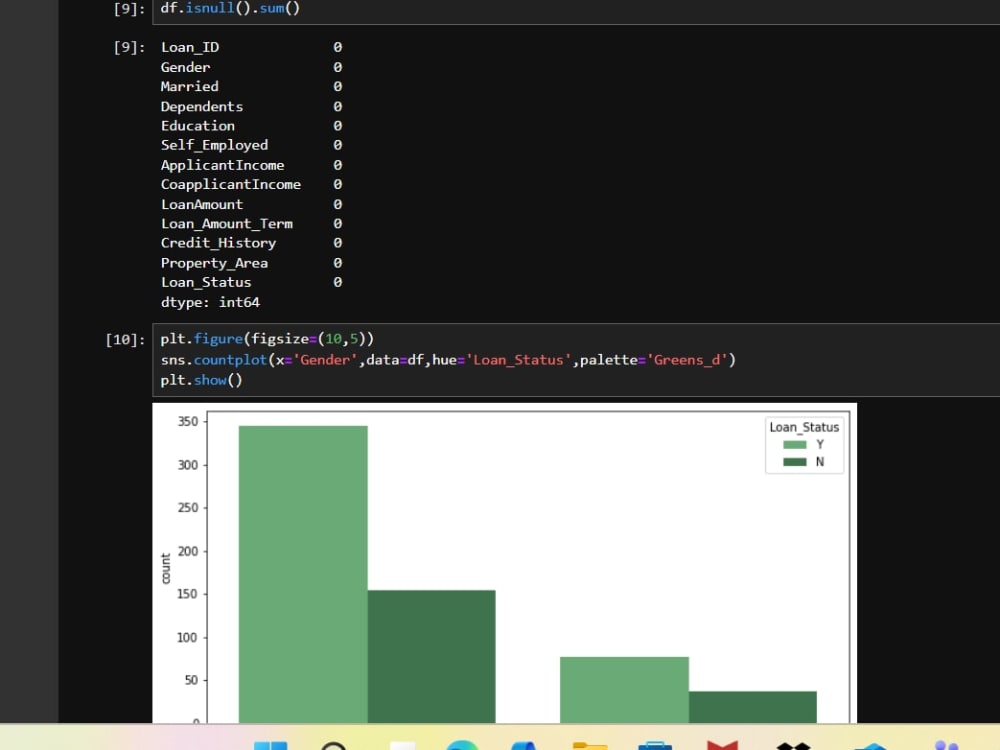Click the 'count' y-axis label
The width and height of the screenshot is (1000, 750).
tap(166, 568)
